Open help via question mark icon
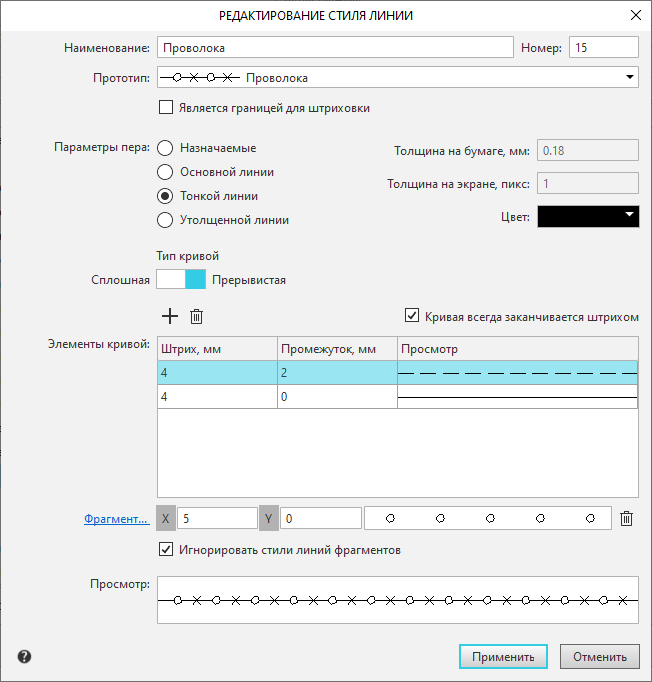The height and width of the screenshot is (682, 652). (24, 657)
